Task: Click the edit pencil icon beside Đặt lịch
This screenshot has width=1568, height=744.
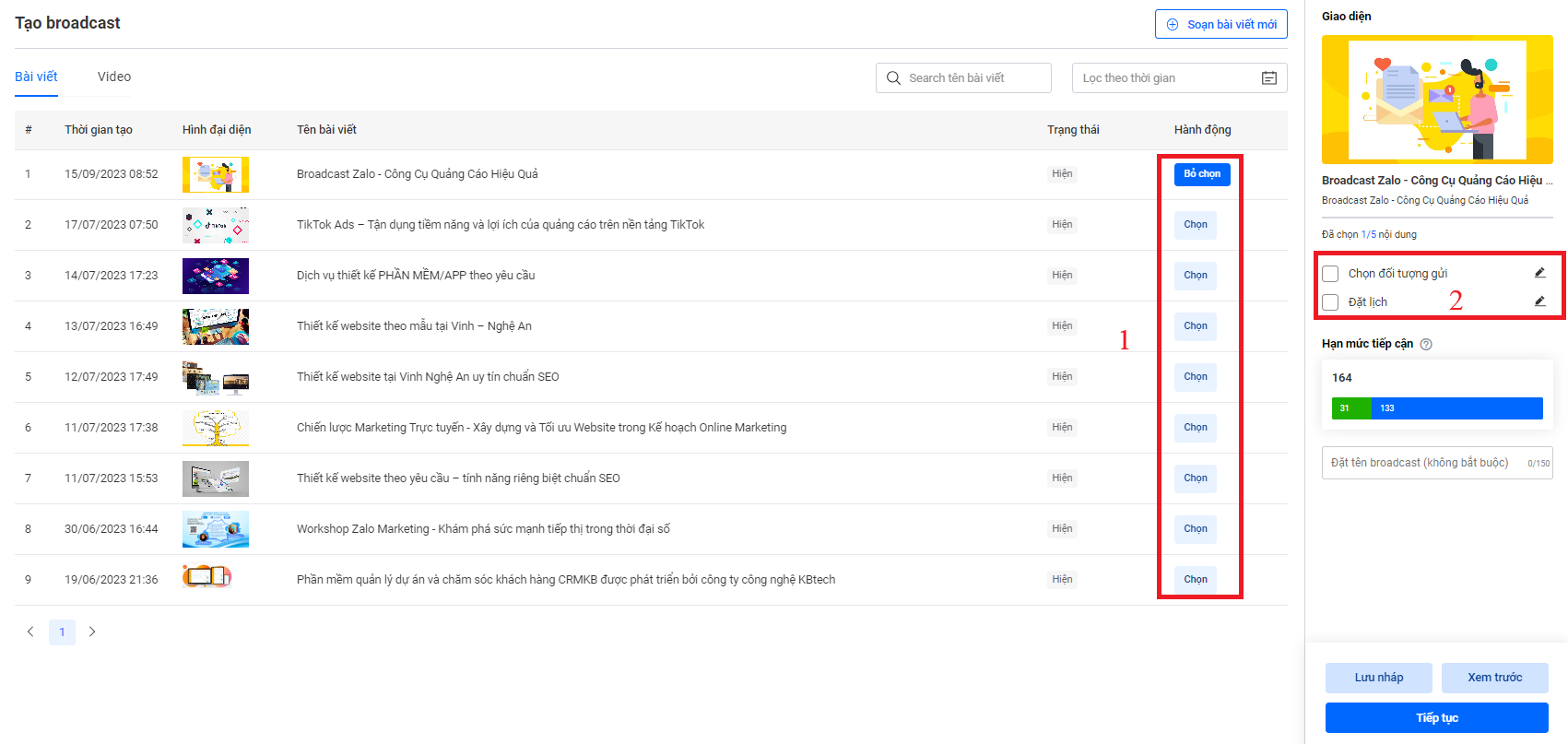Action: (1539, 301)
